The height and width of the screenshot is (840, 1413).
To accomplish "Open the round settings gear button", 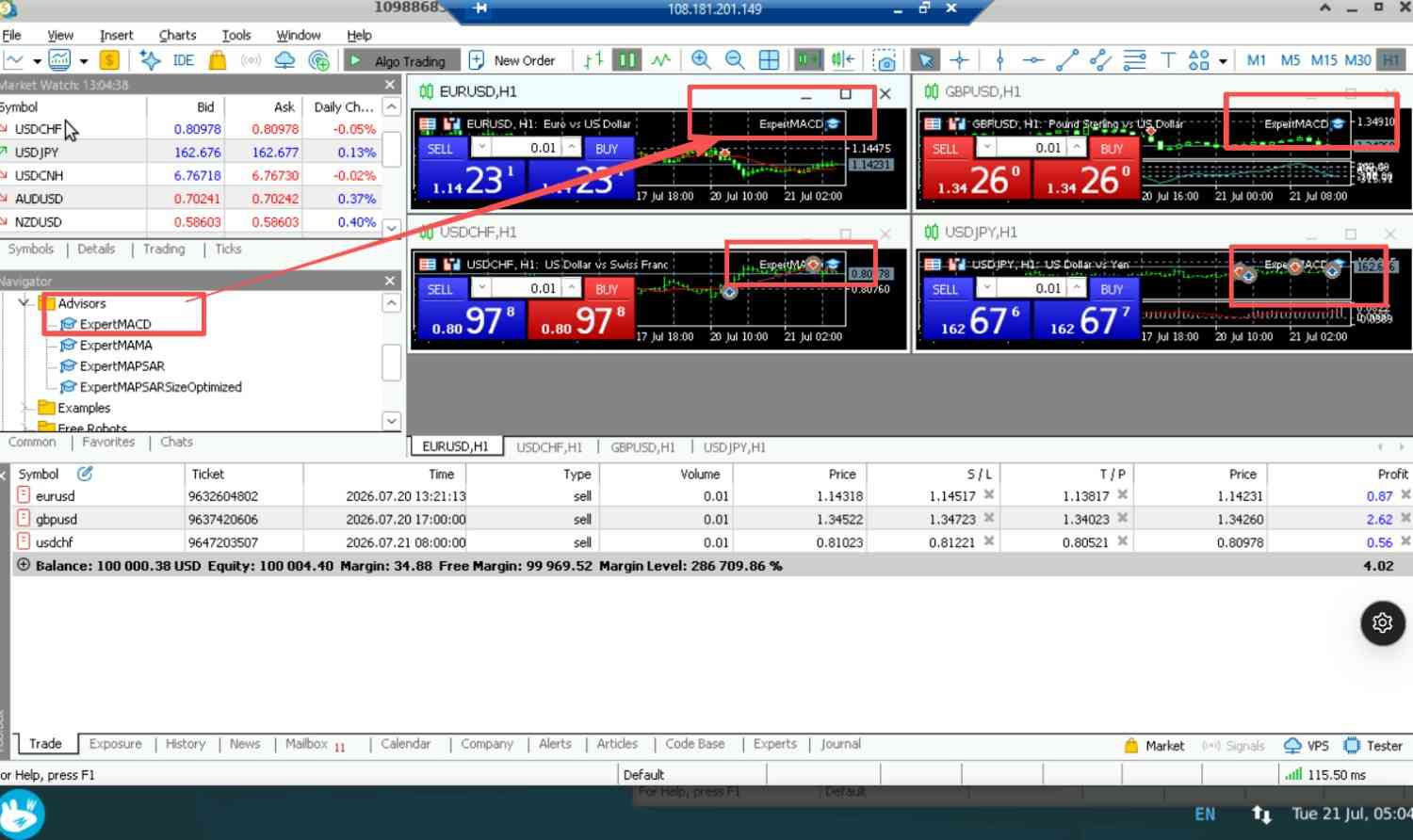I will pyautogui.click(x=1382, y=622).
